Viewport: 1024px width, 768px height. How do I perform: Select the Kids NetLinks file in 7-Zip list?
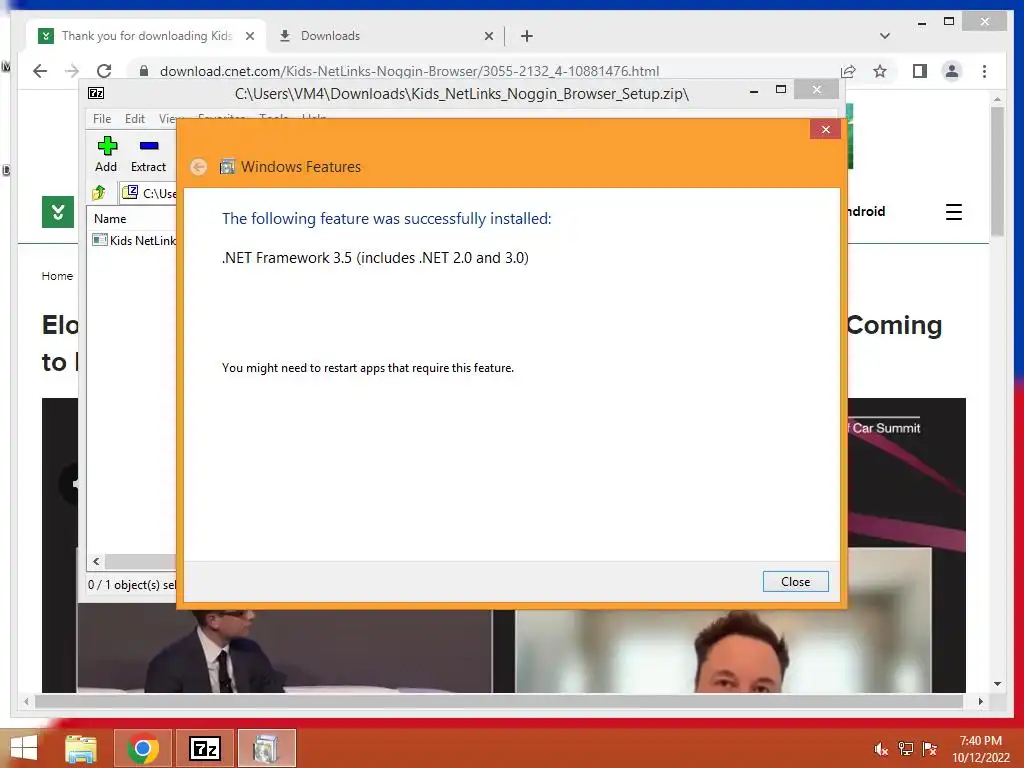pos(135,240)
